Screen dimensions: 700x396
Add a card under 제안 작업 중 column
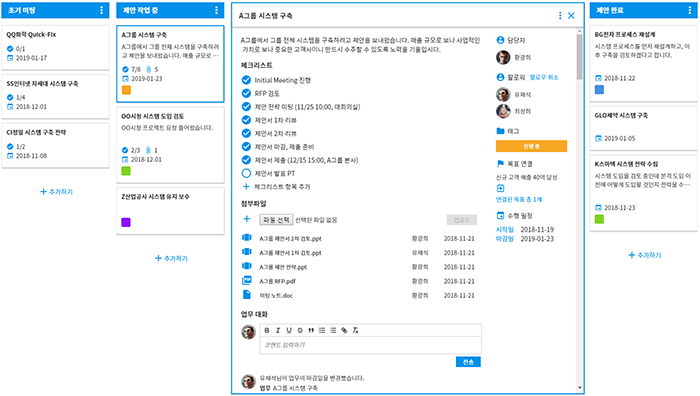pyautogui.click(x=171, y=258)
